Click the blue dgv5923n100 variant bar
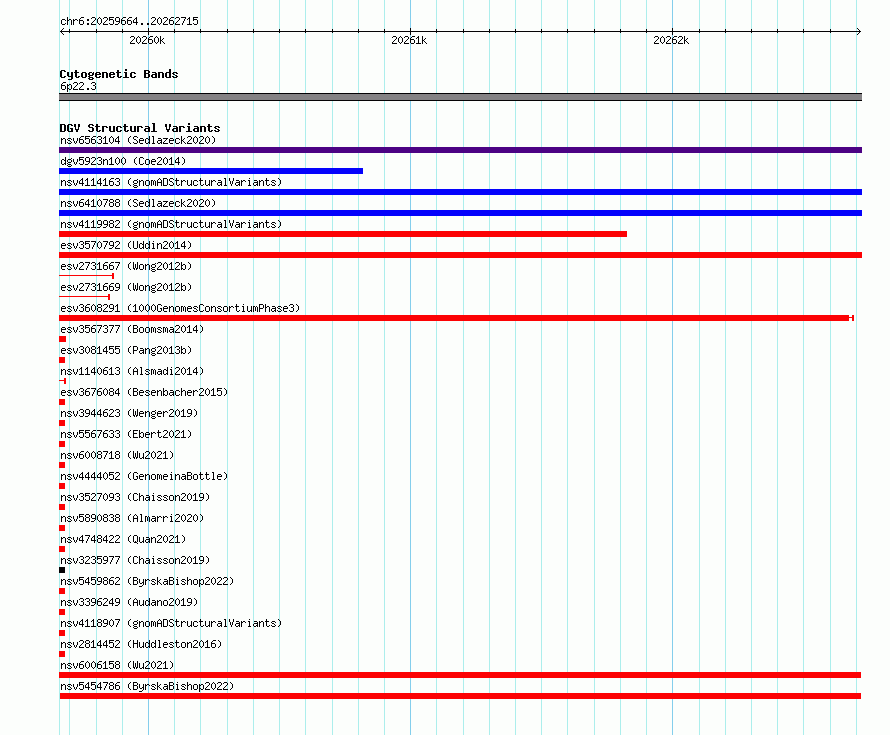This screenshot has height=735, width=890. [211, 171]
